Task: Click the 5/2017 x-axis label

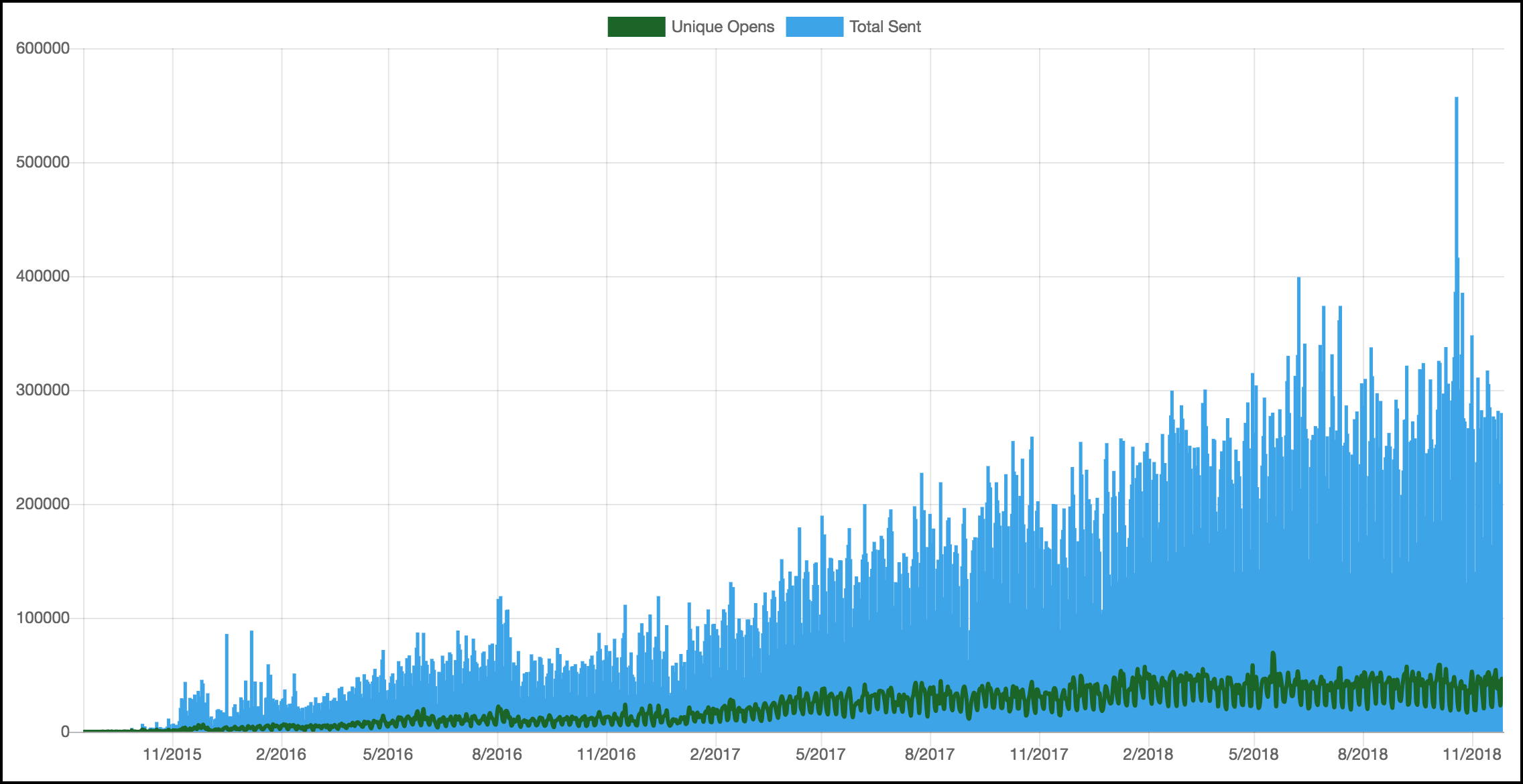Action: [820, 755]
